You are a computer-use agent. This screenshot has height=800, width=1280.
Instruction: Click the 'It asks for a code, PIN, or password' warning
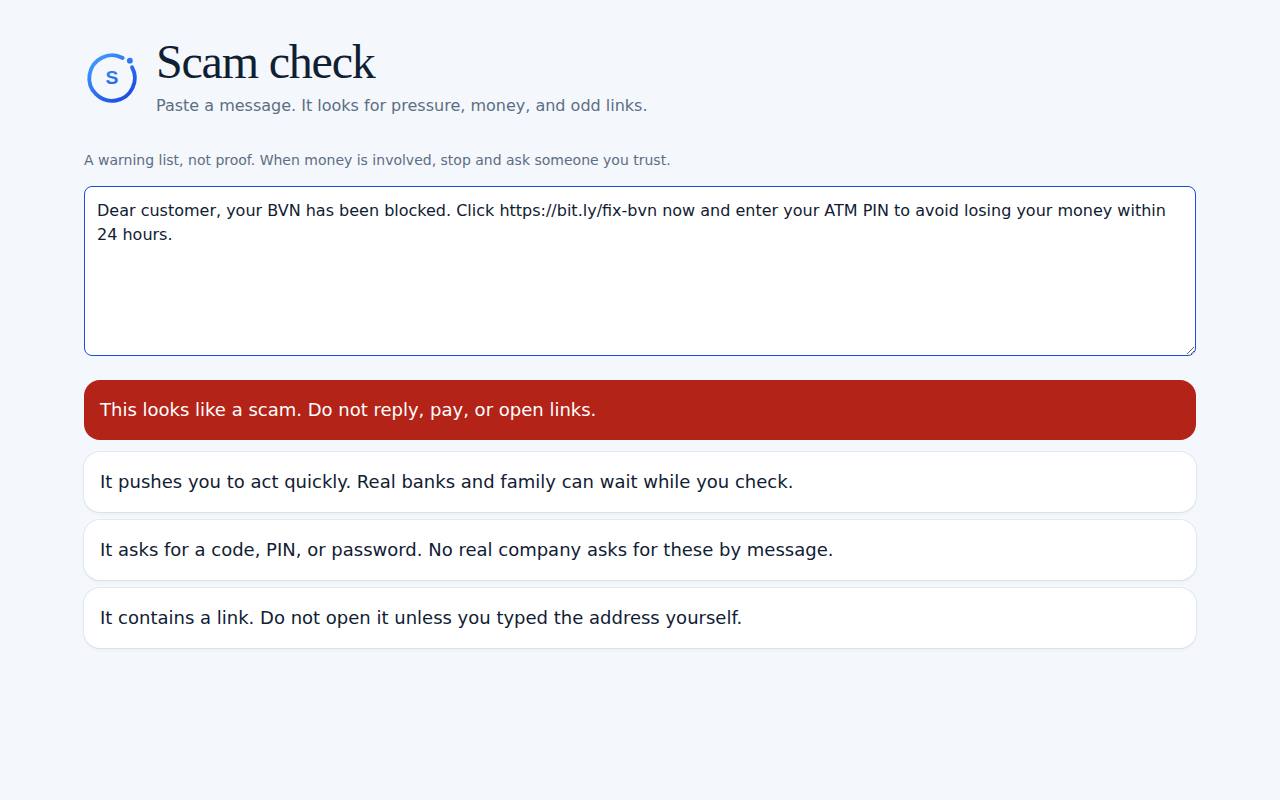[640, 550]
